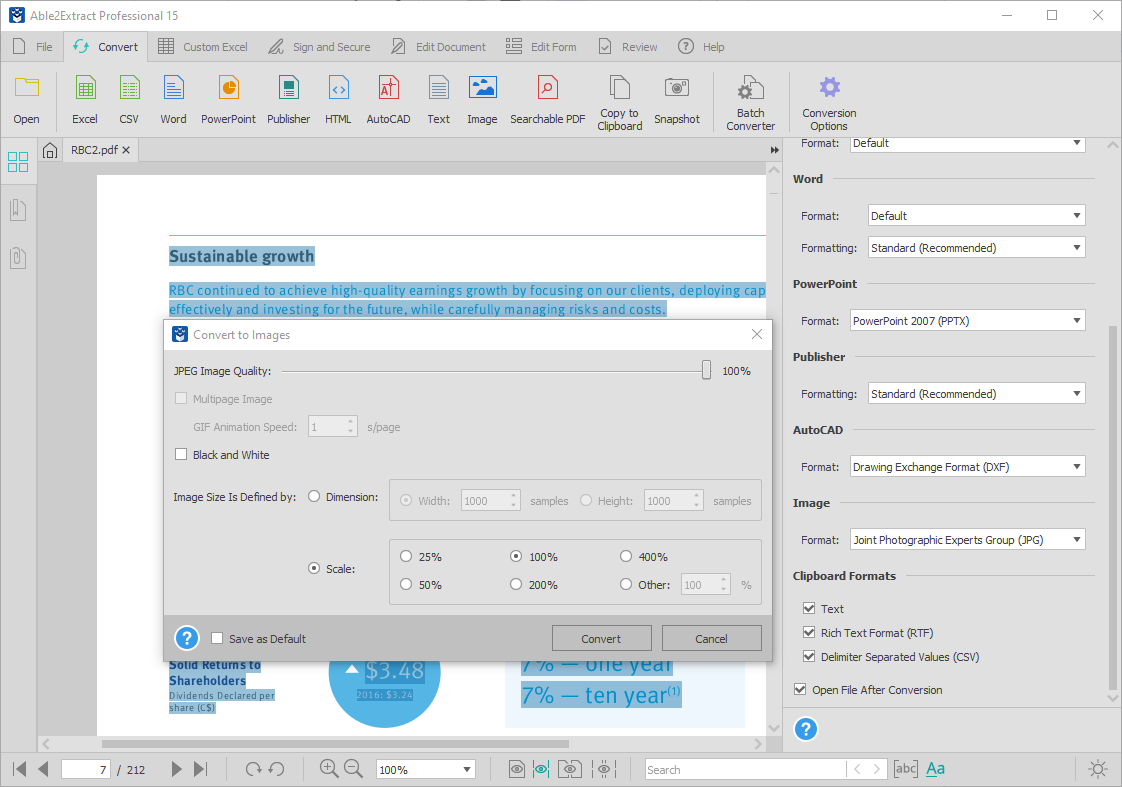
Task: Open a PDF with the Open icon
Action: pos(26,99)
